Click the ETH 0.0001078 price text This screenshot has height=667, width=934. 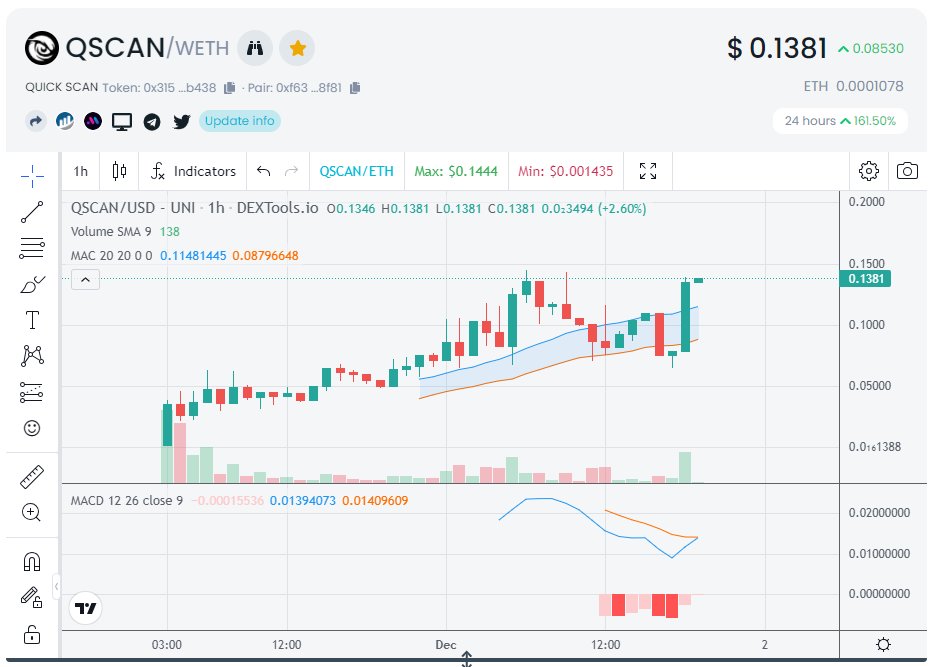point(853,86)
